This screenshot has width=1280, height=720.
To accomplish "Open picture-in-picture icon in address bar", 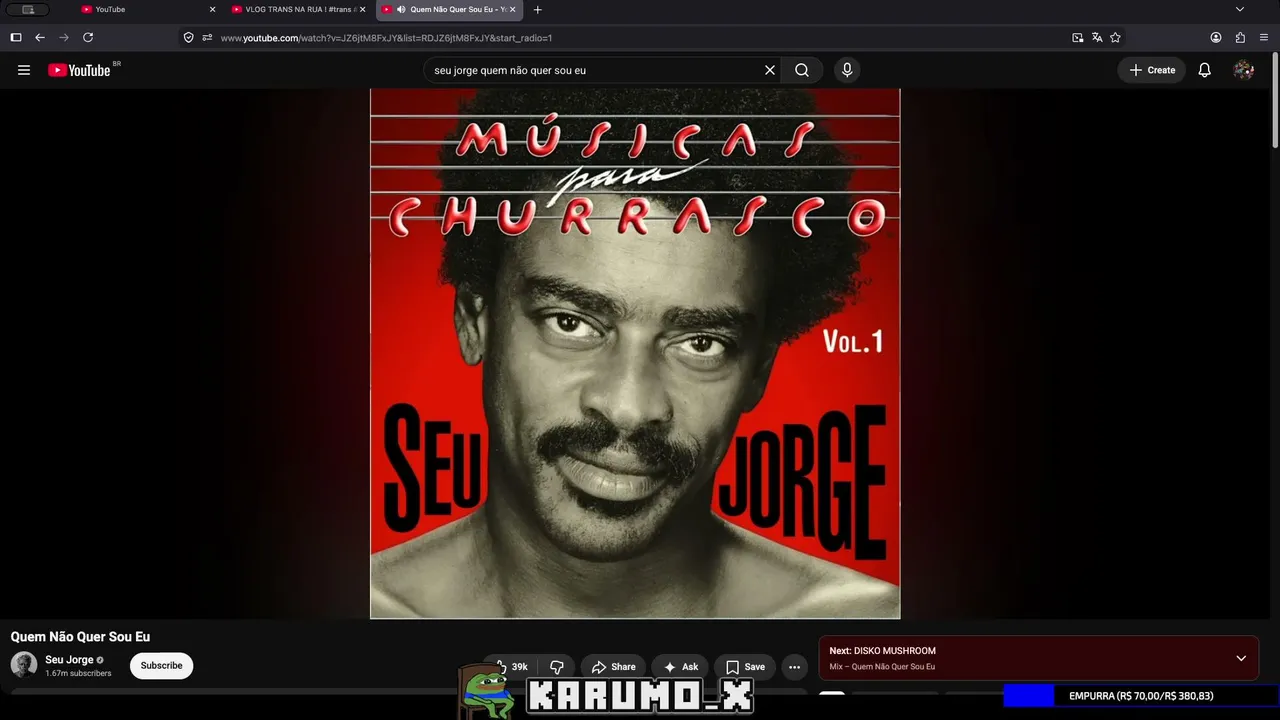I will point(1078,38).
